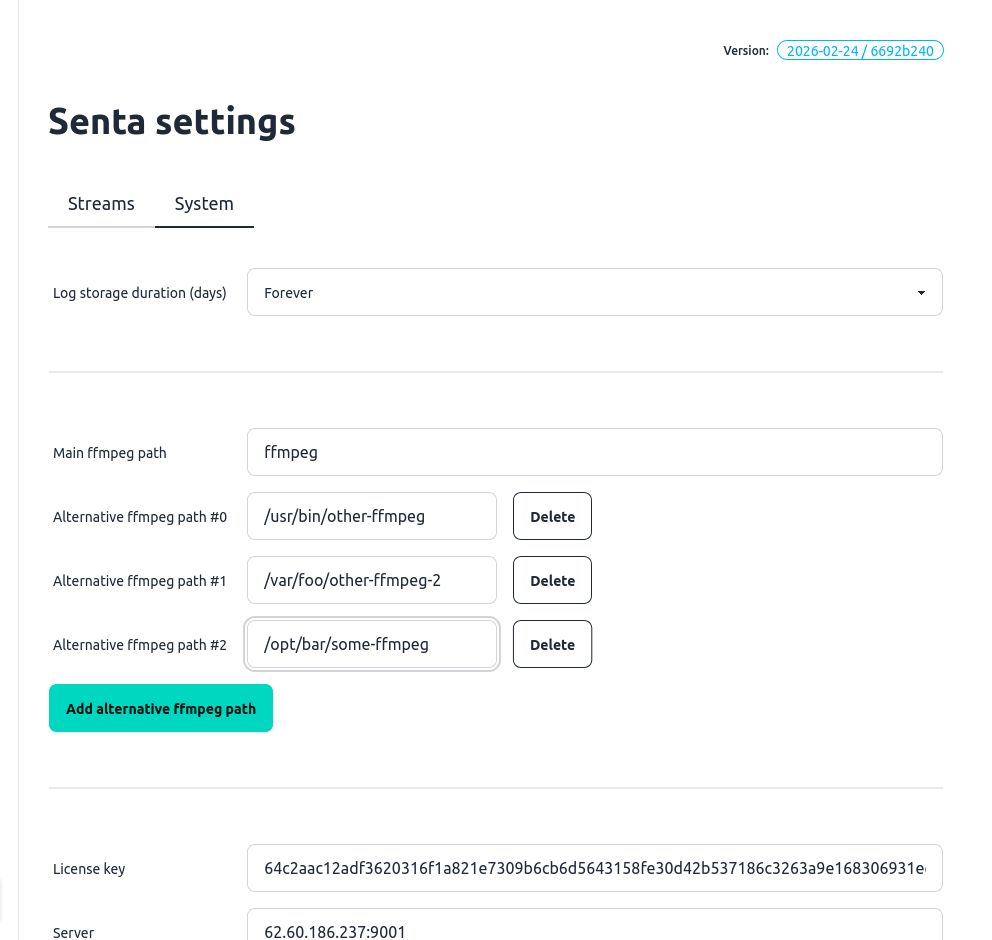Viewport: 992px width, 940px height.
Task: Edit the /var/foo/other-ffmpeg-2 path field
Action: click(x=372, y=581)
